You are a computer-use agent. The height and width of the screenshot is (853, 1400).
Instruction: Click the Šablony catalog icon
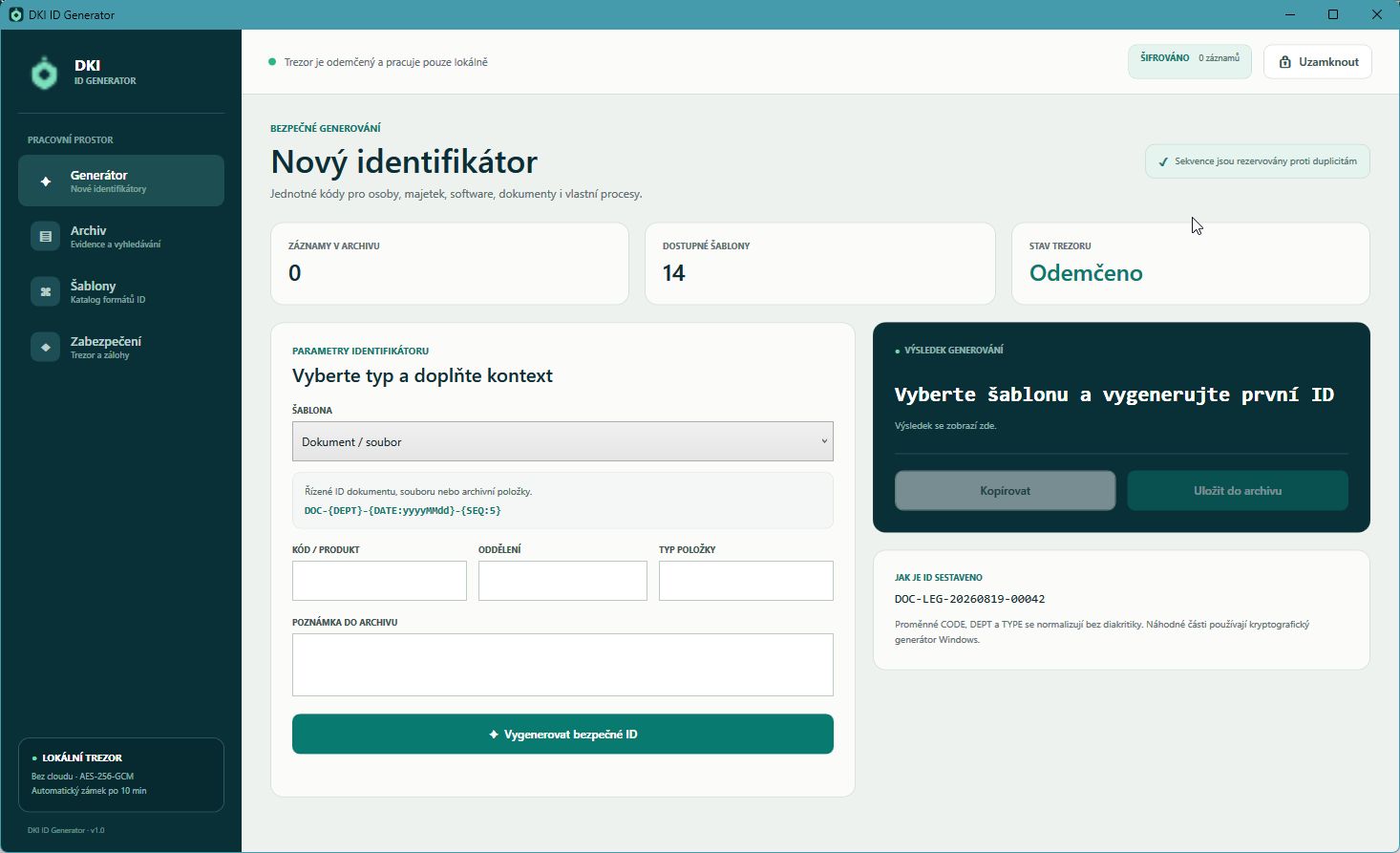[x=45, y=291]
